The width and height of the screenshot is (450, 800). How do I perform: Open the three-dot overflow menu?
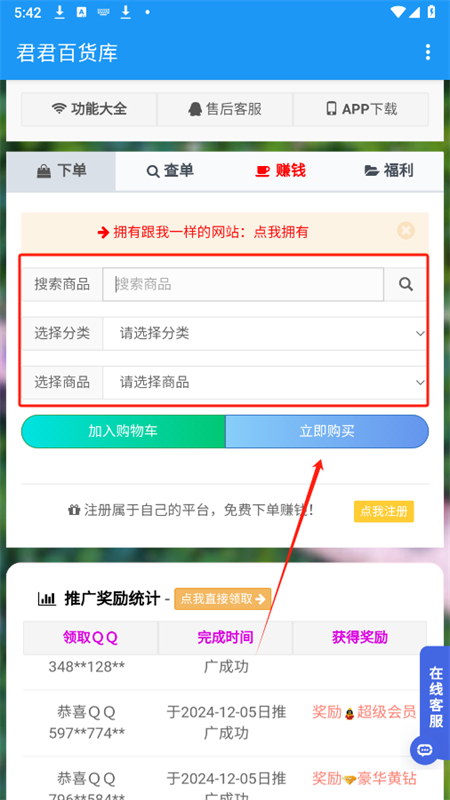pos(428,52)
